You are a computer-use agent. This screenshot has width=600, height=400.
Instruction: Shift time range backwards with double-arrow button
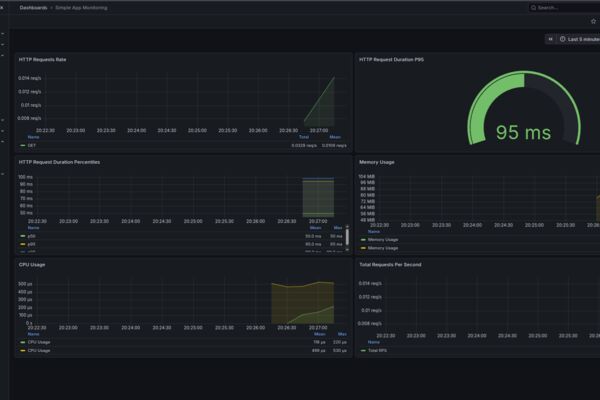550,39
